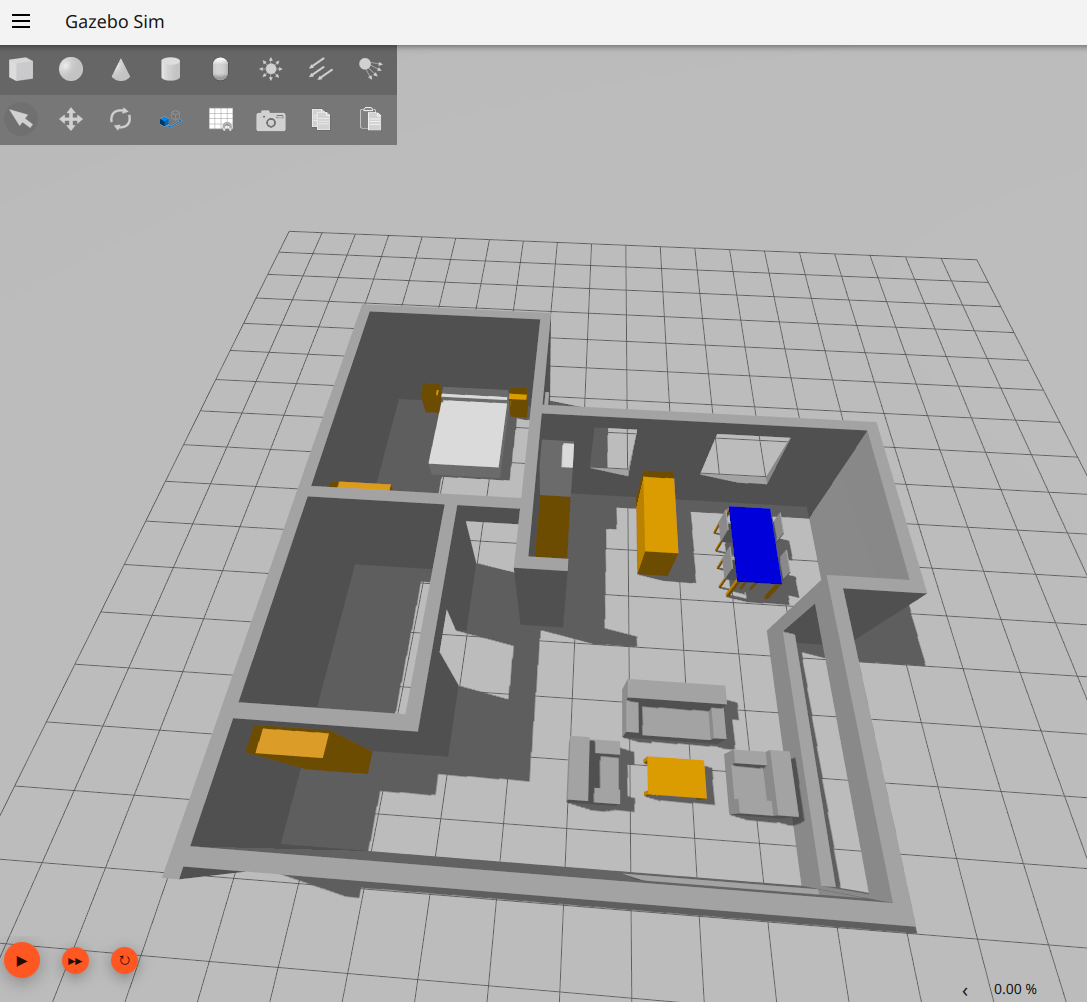Add a directional light
The height and width of the screenshot is (1002, 1087).
tap(320, 69)
